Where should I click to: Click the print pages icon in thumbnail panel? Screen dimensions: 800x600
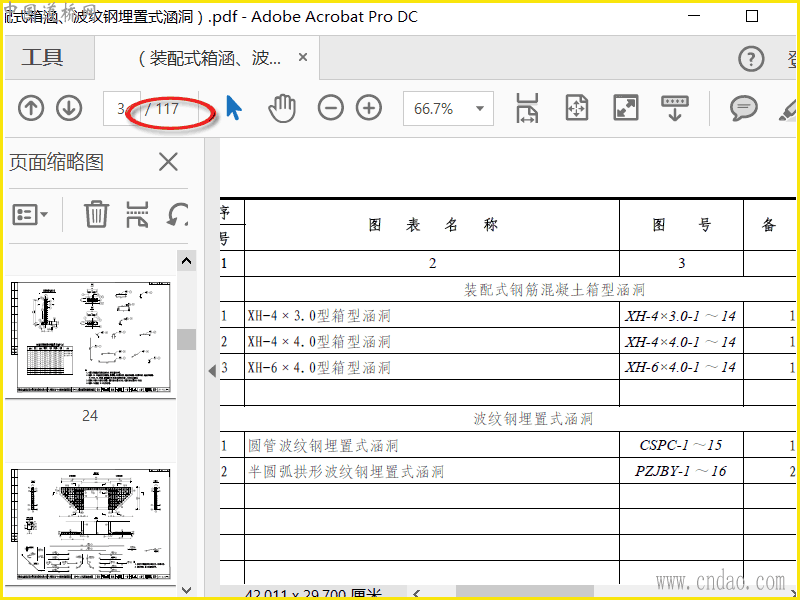click(137, 214)
